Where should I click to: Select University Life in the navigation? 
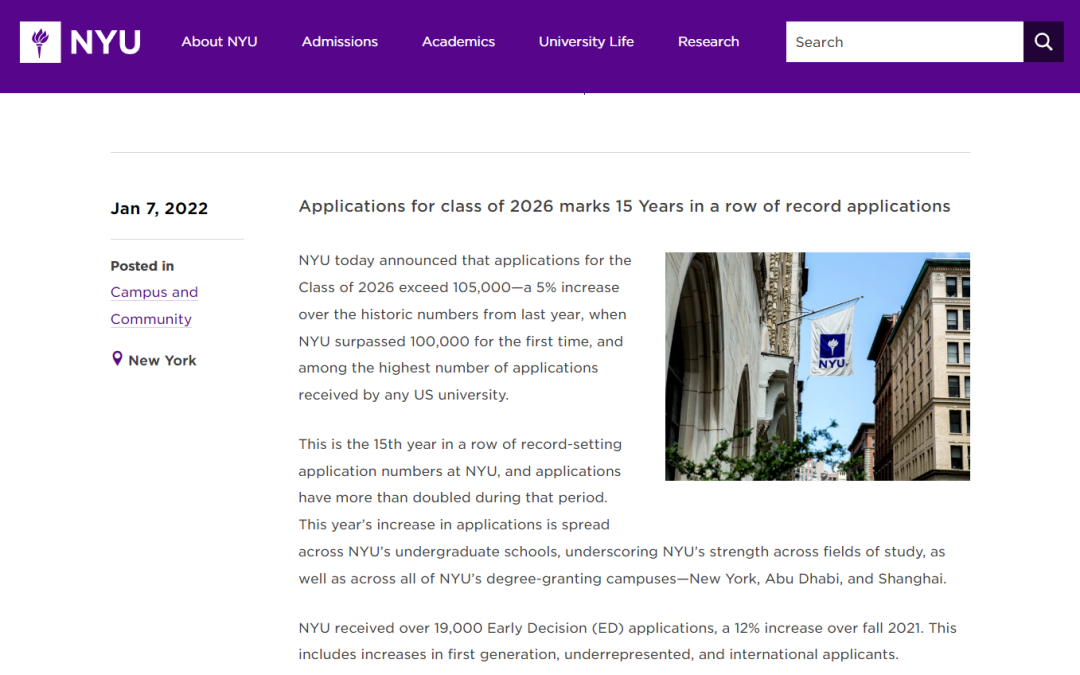point(586,42)
